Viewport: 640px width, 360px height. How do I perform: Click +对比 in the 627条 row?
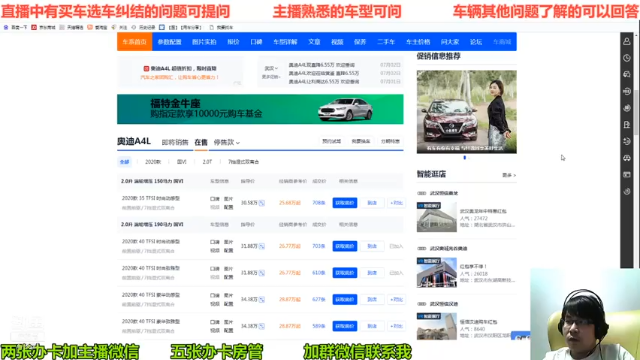[x=396, y=300]
